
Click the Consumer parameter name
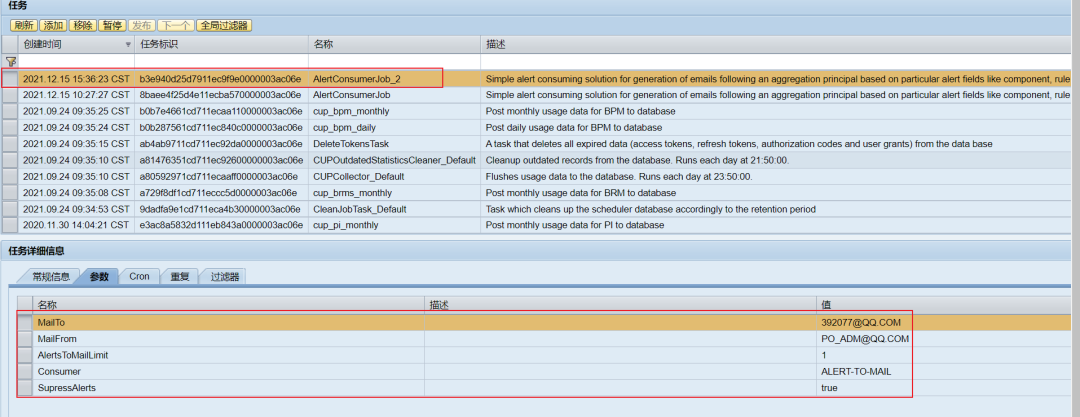click(x=59, y=372)
